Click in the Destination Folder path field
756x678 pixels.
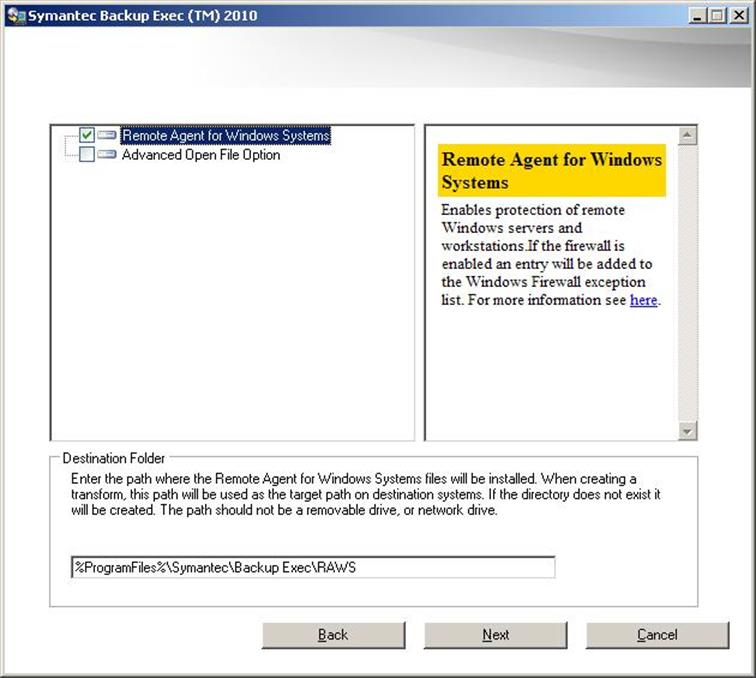313,567
